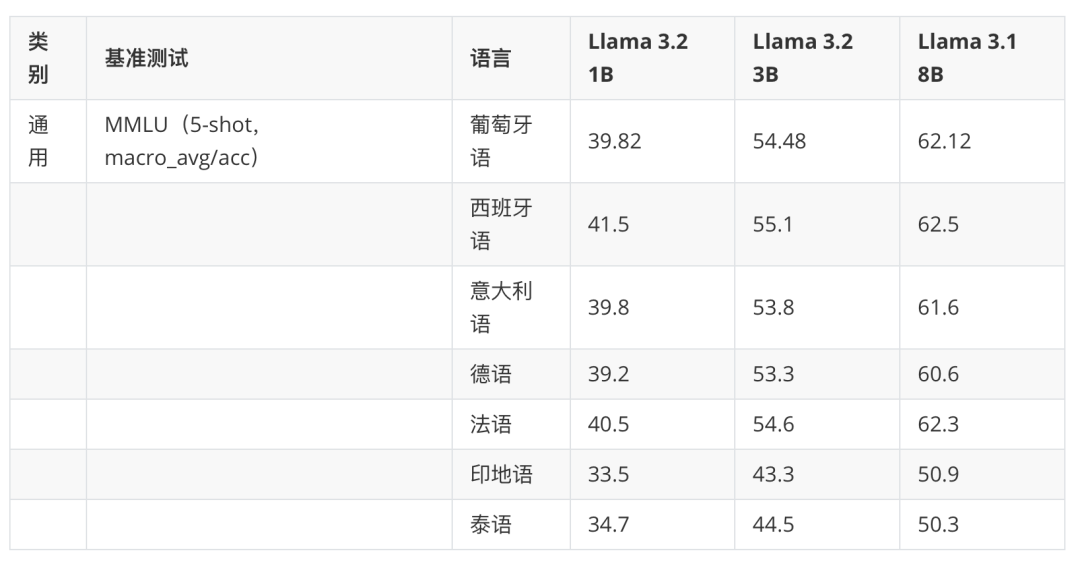Click the 通用 category cell
Image resolution: width=1080 pixels, height=570 pixels.
(38, 141)
